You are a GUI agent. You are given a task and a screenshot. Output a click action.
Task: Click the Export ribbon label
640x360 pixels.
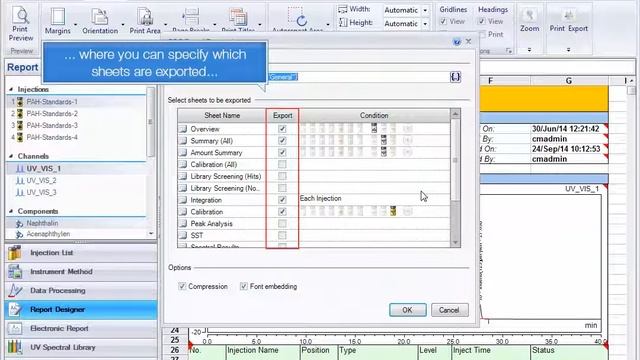pyautogui.click(x=578, y=29)
